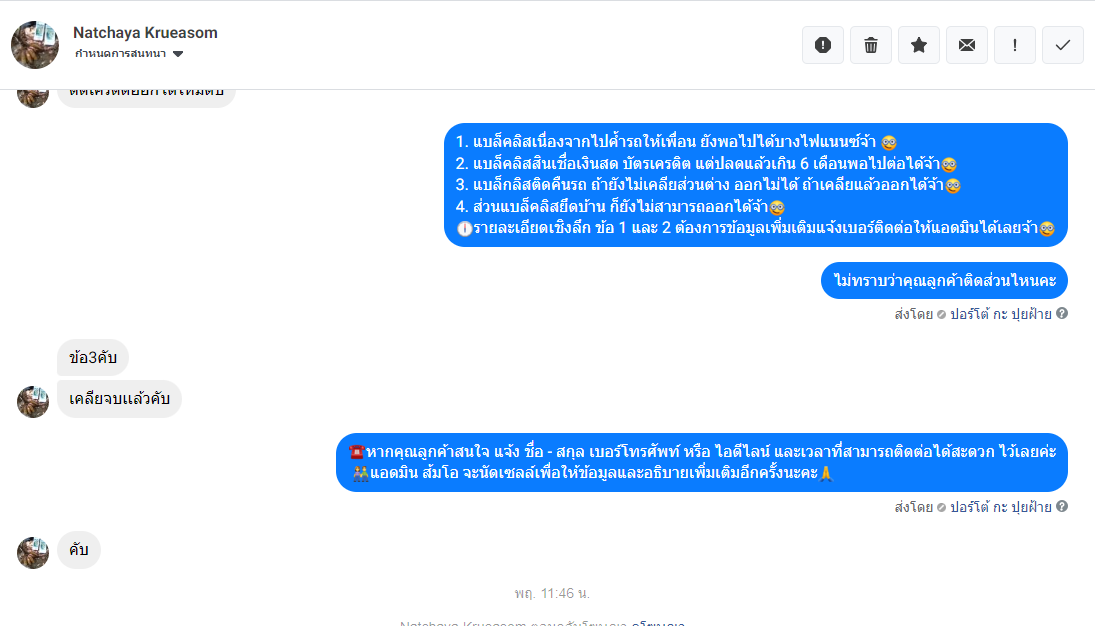The image size is (1095, 626).
Task: Click the blue admin contact request message
Action: (702, 463)
